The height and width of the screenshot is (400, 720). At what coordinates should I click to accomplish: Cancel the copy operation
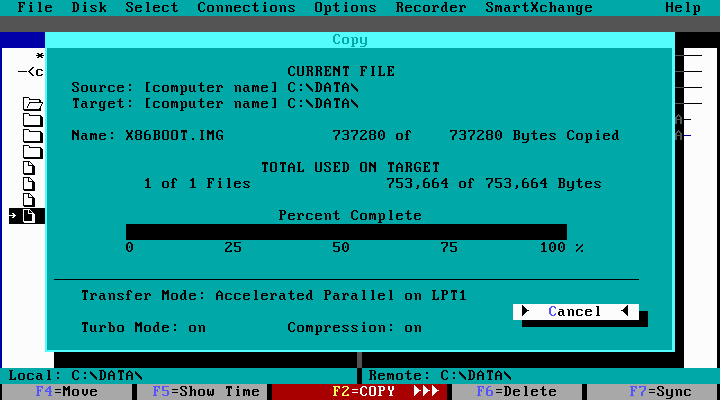point(576,311)
